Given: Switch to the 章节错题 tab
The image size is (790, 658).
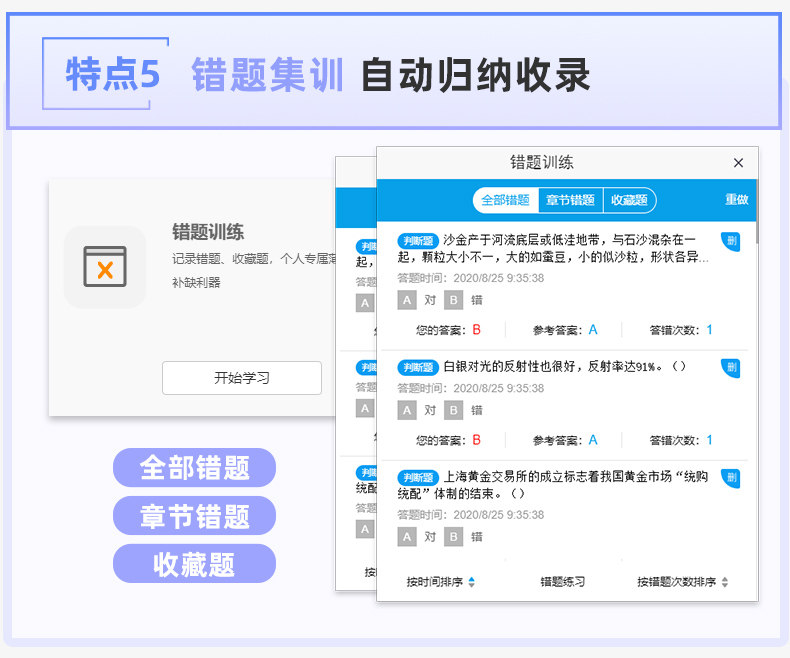Looking at the screenshot, I should (570, 201).
